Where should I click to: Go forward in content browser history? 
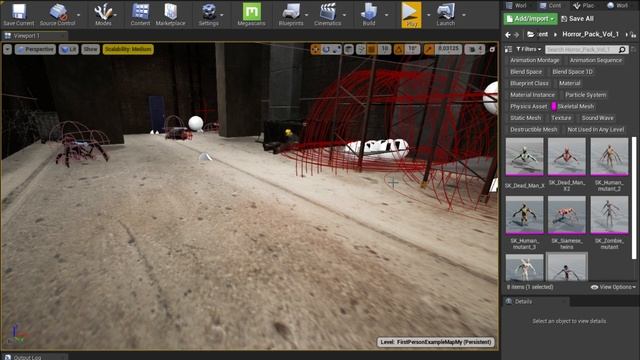coord(516,35)
